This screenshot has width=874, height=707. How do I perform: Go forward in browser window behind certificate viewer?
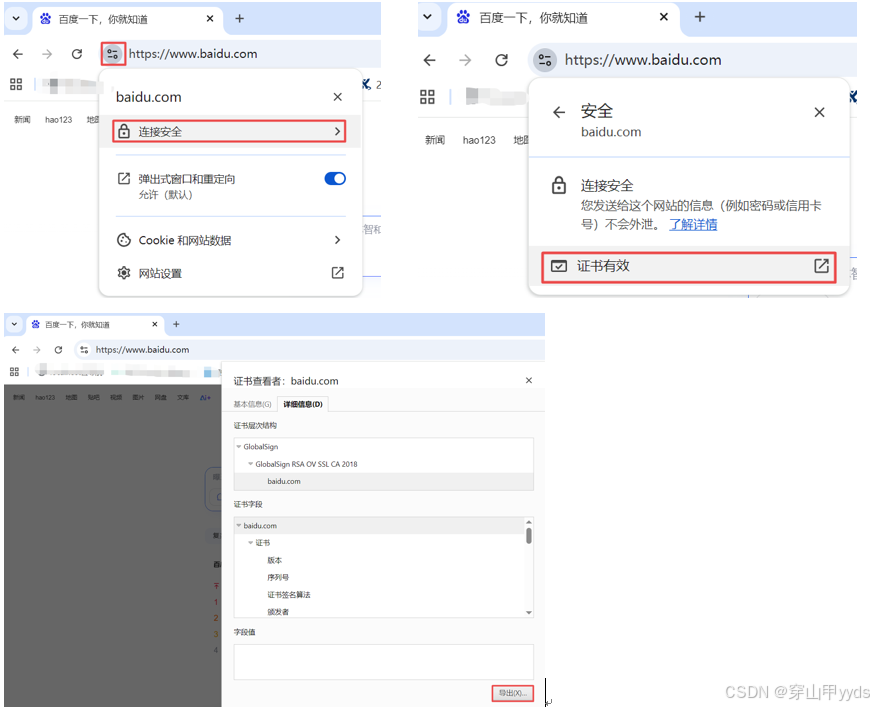point(37,350)
